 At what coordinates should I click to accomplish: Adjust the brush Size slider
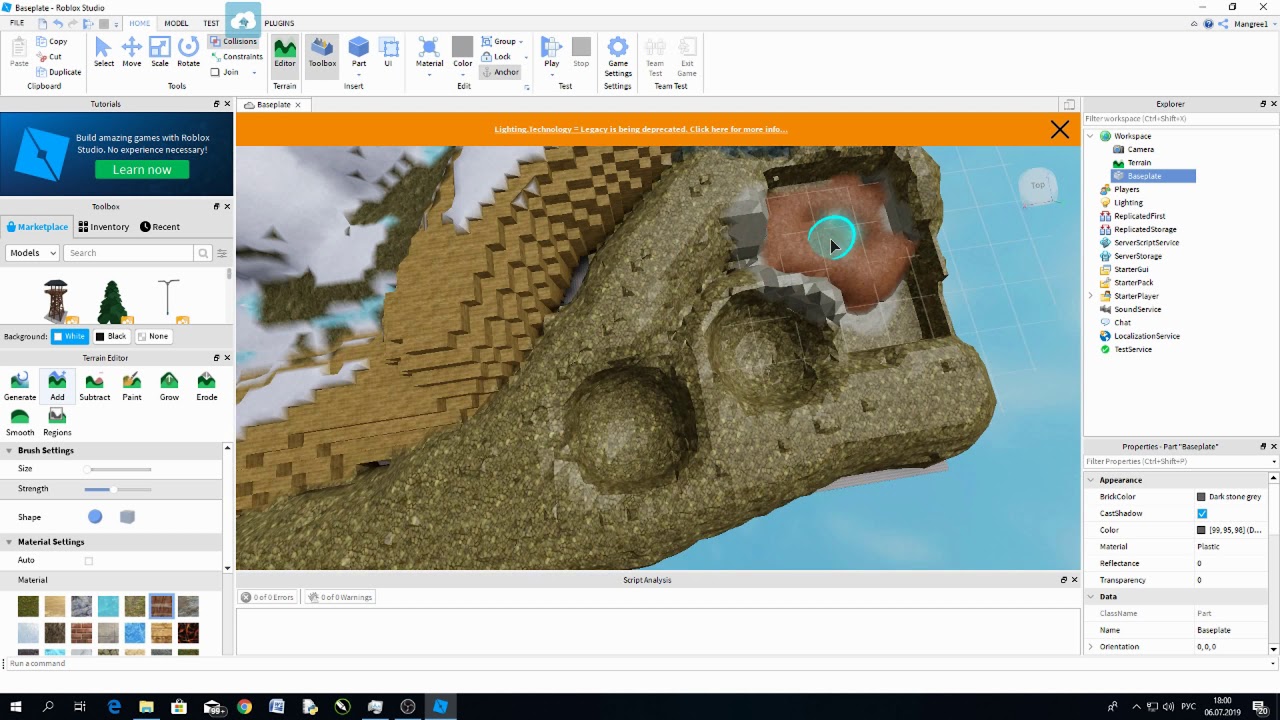point(118,469)
